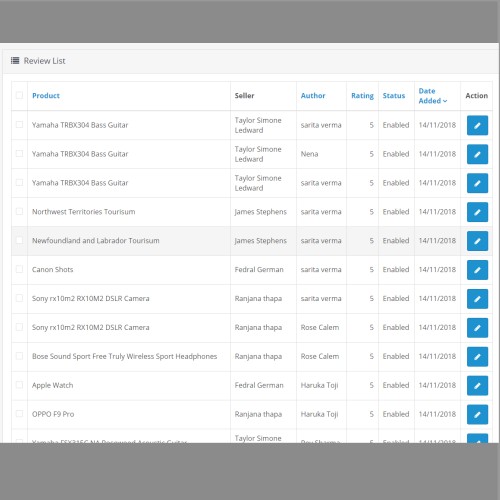Sort the table by Author
The image size is (500, 500).
313,96
